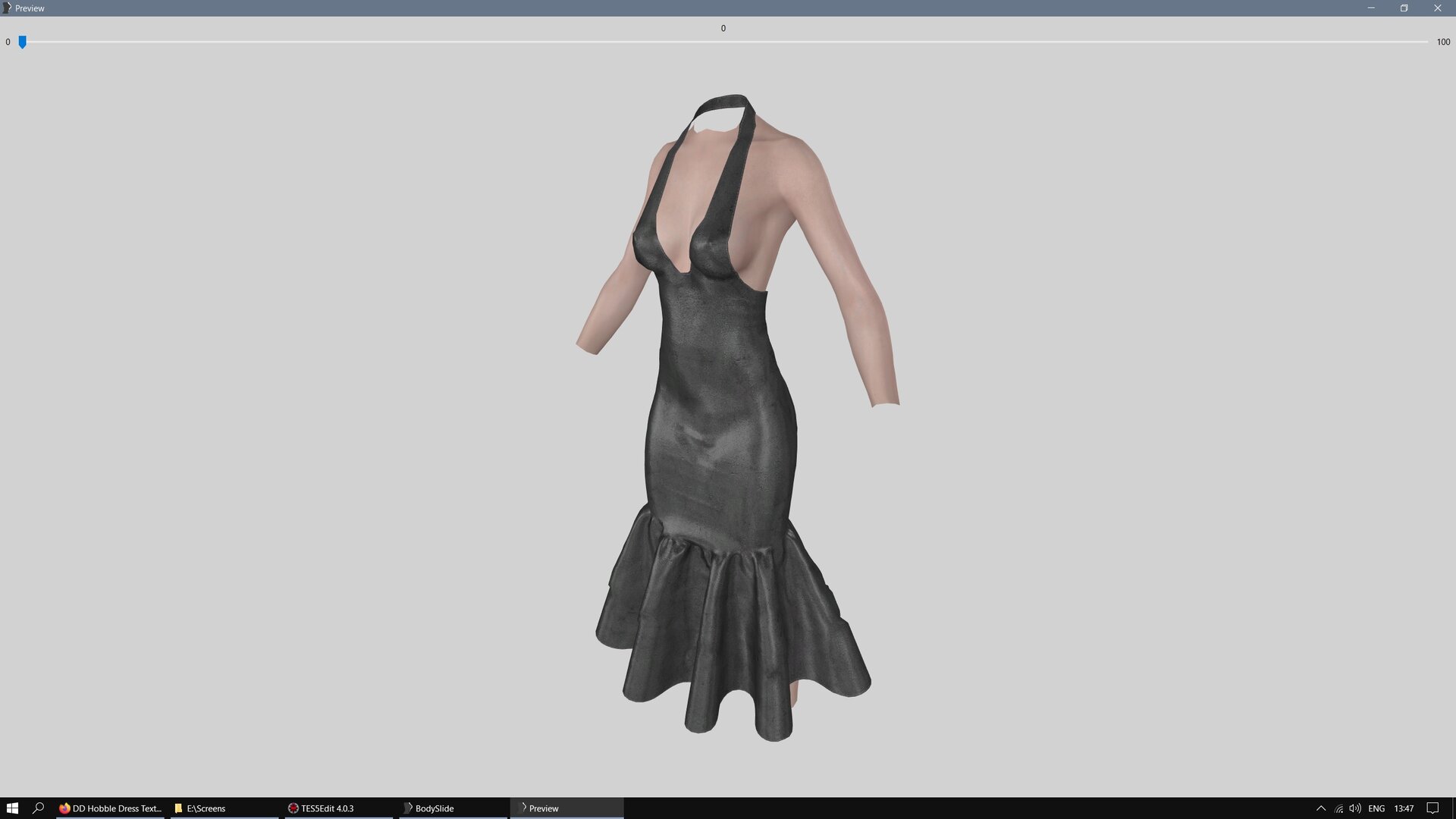Switch to the TES5Edit 4.0.3 window
The width and height of the screenshot is (1456, 819).
point(340,808)
